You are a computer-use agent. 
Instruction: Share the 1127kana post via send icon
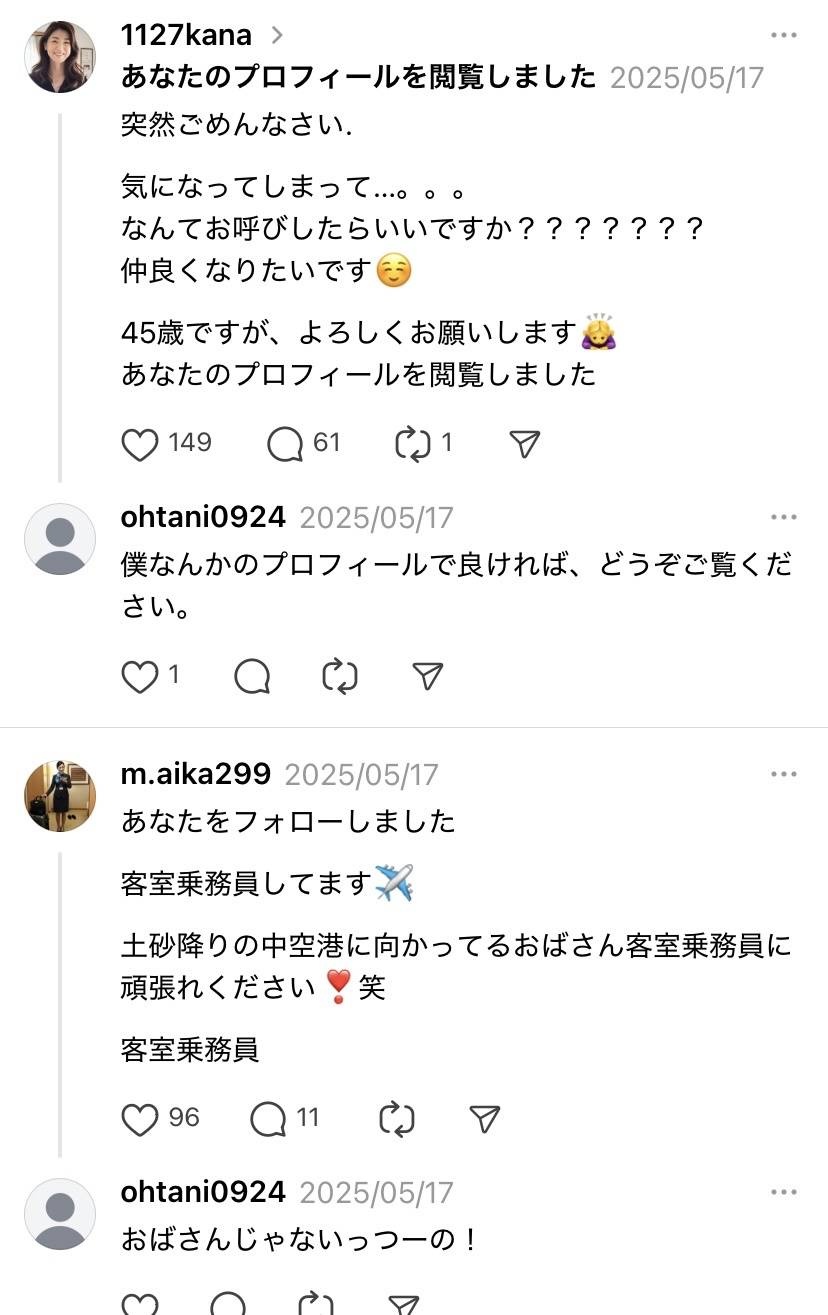[525, 444]
